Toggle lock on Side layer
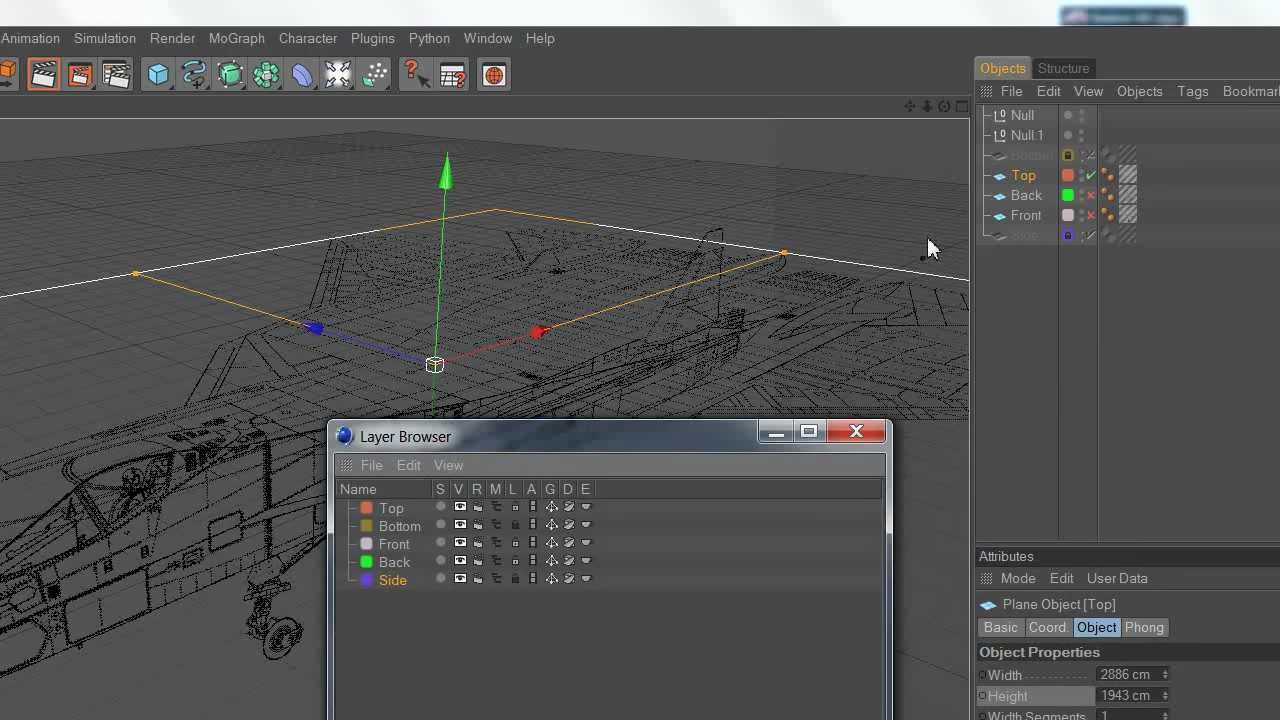This screenshot has width=1280, height=720. tap(515, 579)
